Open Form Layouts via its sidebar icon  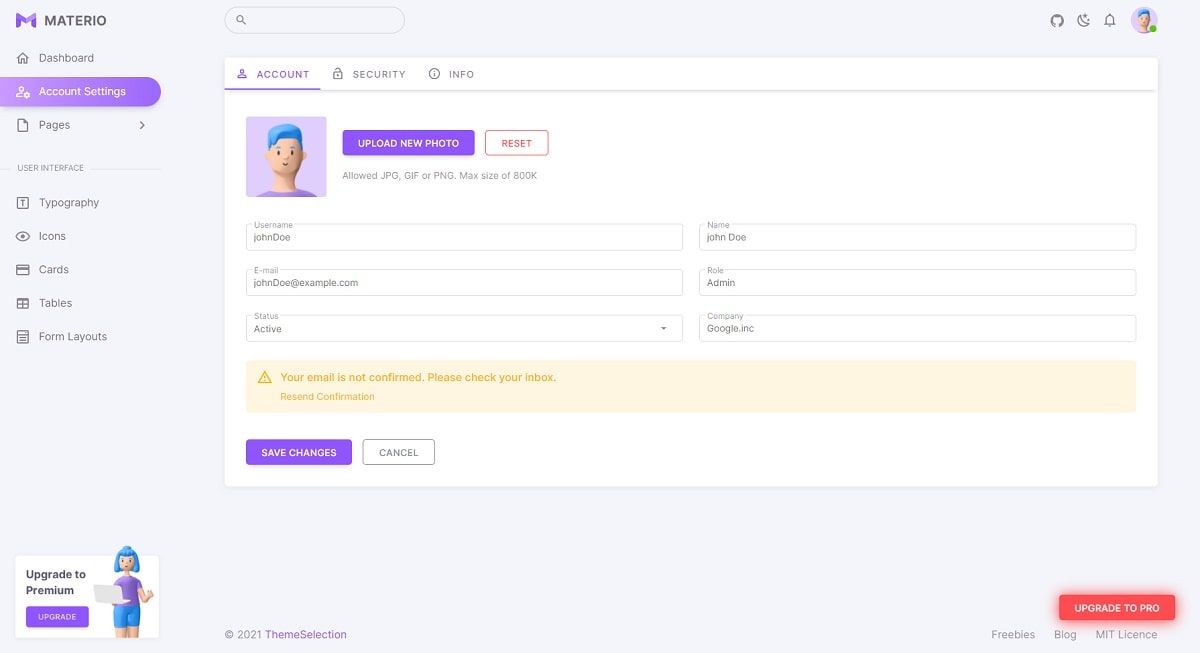click(22, 336)
